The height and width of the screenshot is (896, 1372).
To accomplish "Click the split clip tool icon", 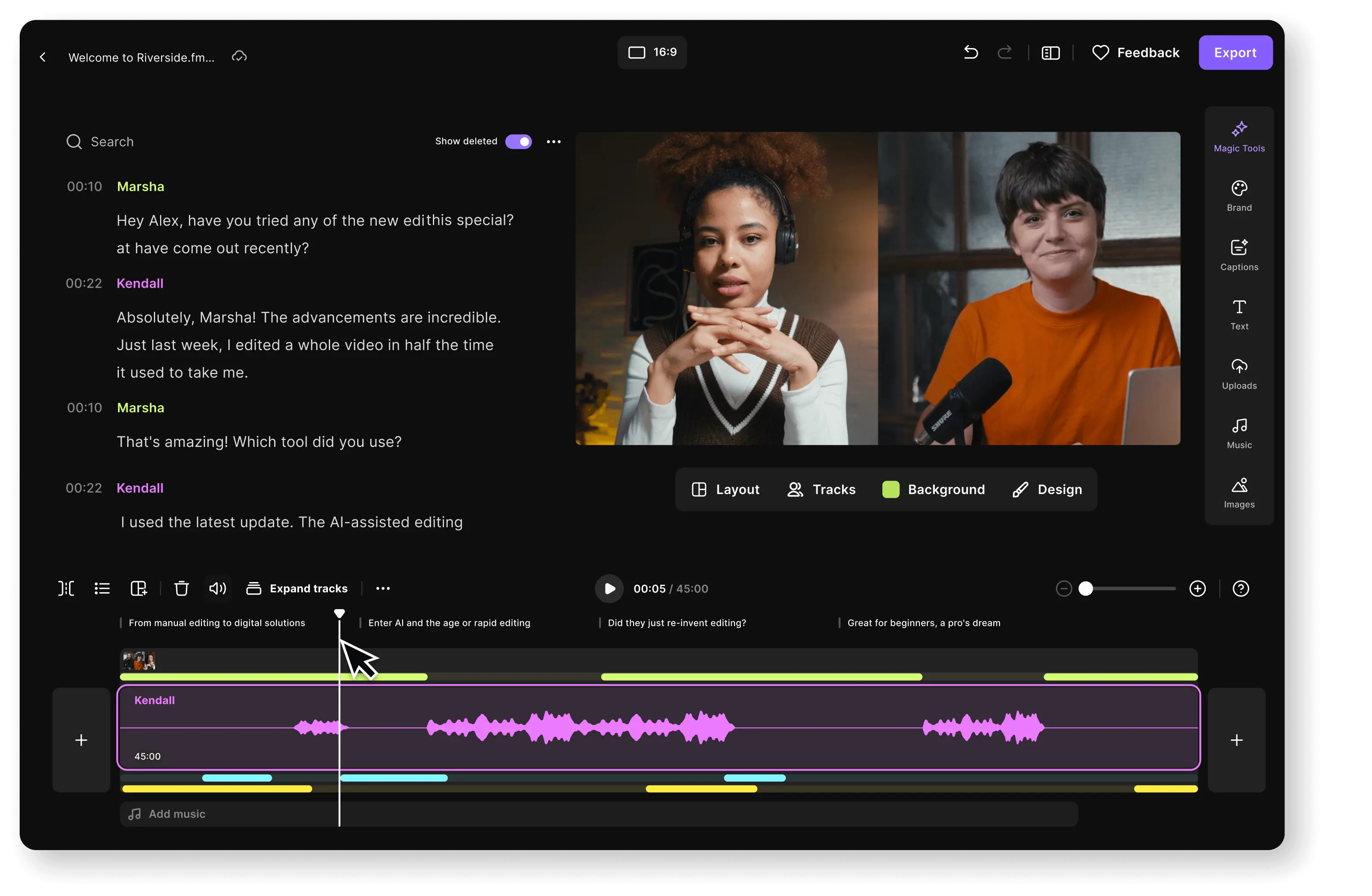I will [x=66, y=588].
